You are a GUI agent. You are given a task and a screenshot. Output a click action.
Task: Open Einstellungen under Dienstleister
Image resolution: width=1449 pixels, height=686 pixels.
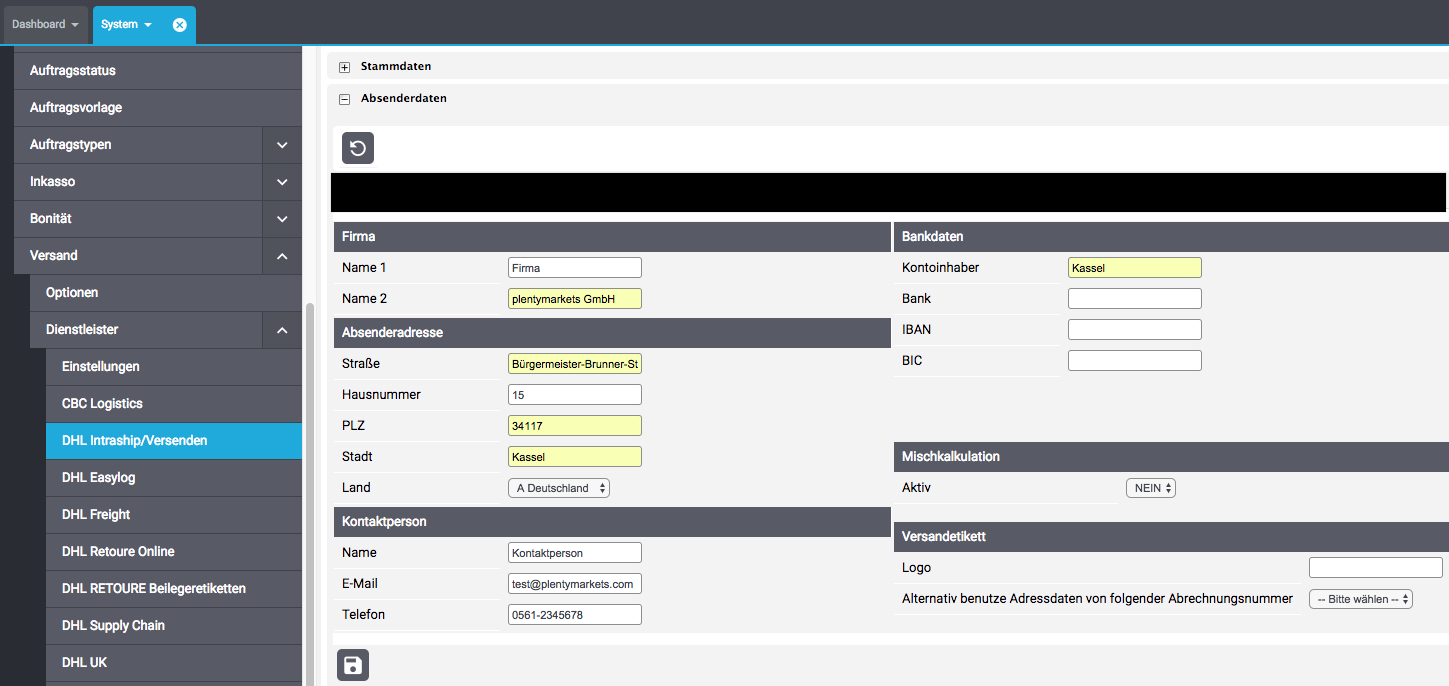174,367
